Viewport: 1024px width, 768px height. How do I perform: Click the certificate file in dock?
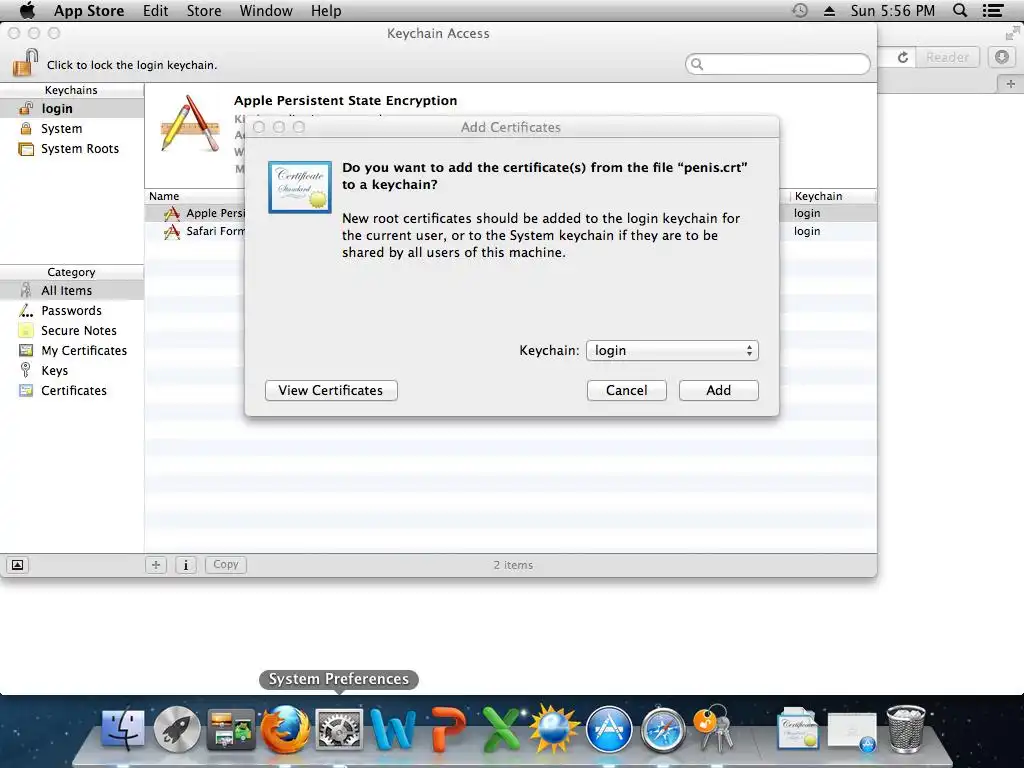[x=798, y=728]
